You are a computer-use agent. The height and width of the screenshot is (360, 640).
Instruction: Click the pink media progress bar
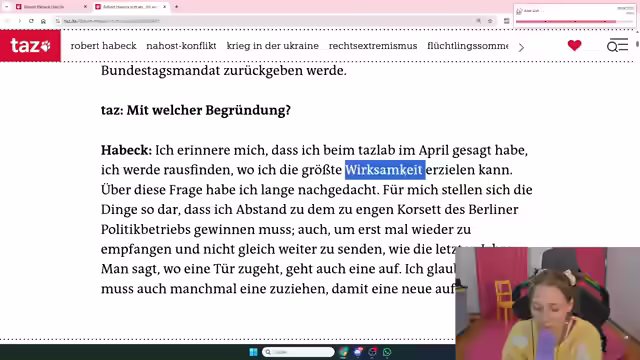point(575,21)
